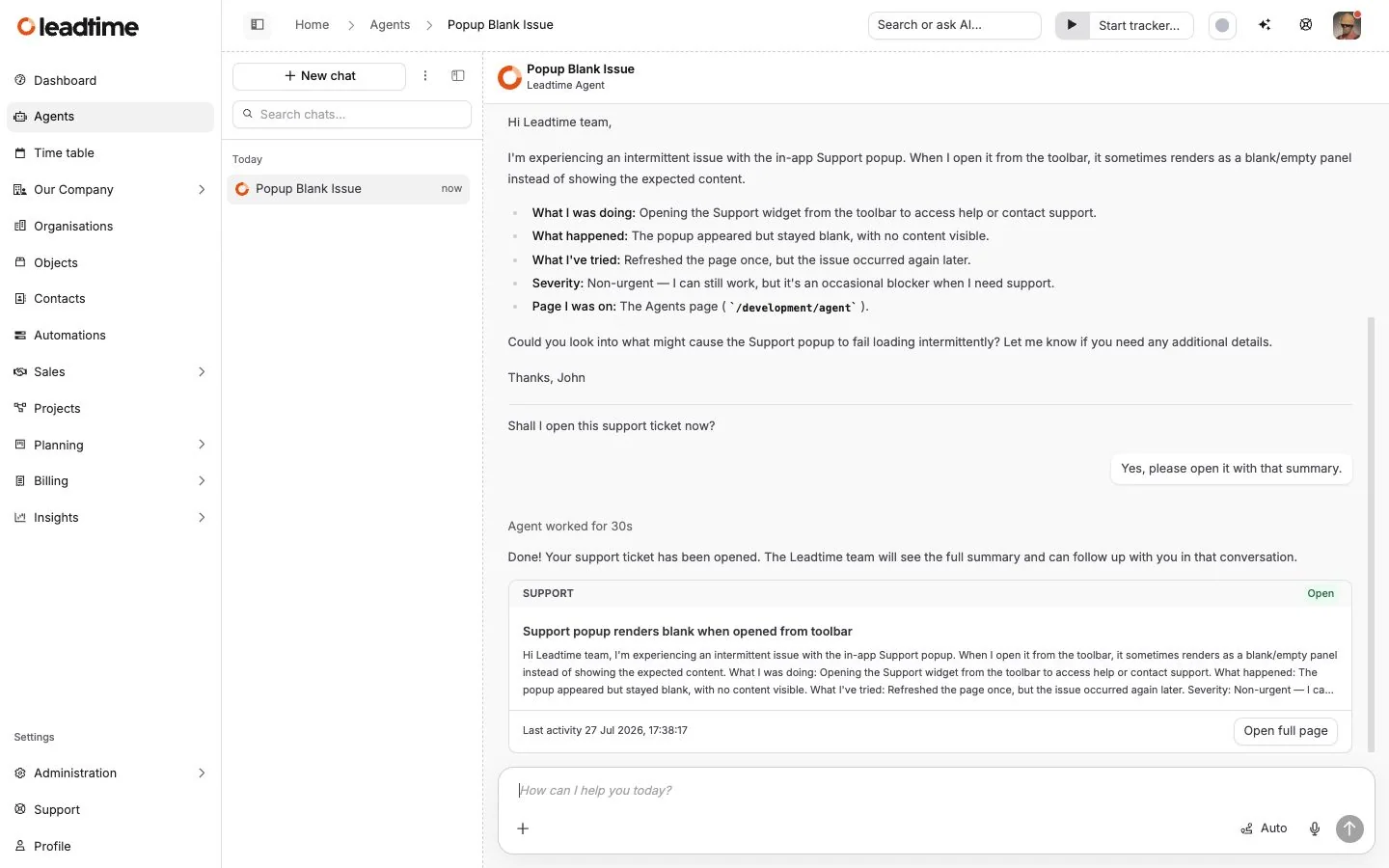The image size is (1389, 868).
Task: Click Open full page button
Action: pos(1285,731)
